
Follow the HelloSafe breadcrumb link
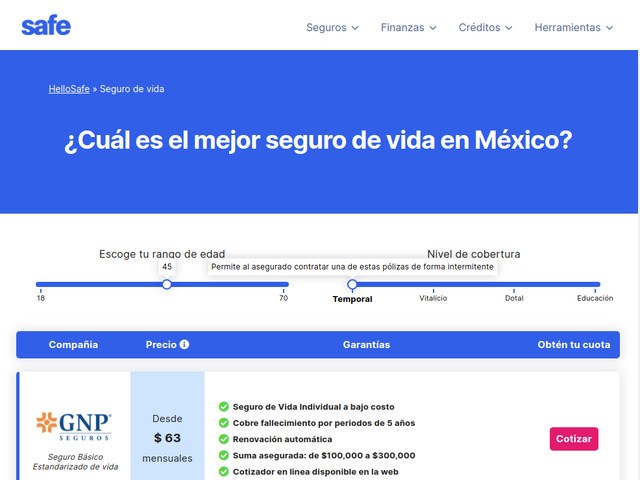pyautogui.click(x=69, y=89)
